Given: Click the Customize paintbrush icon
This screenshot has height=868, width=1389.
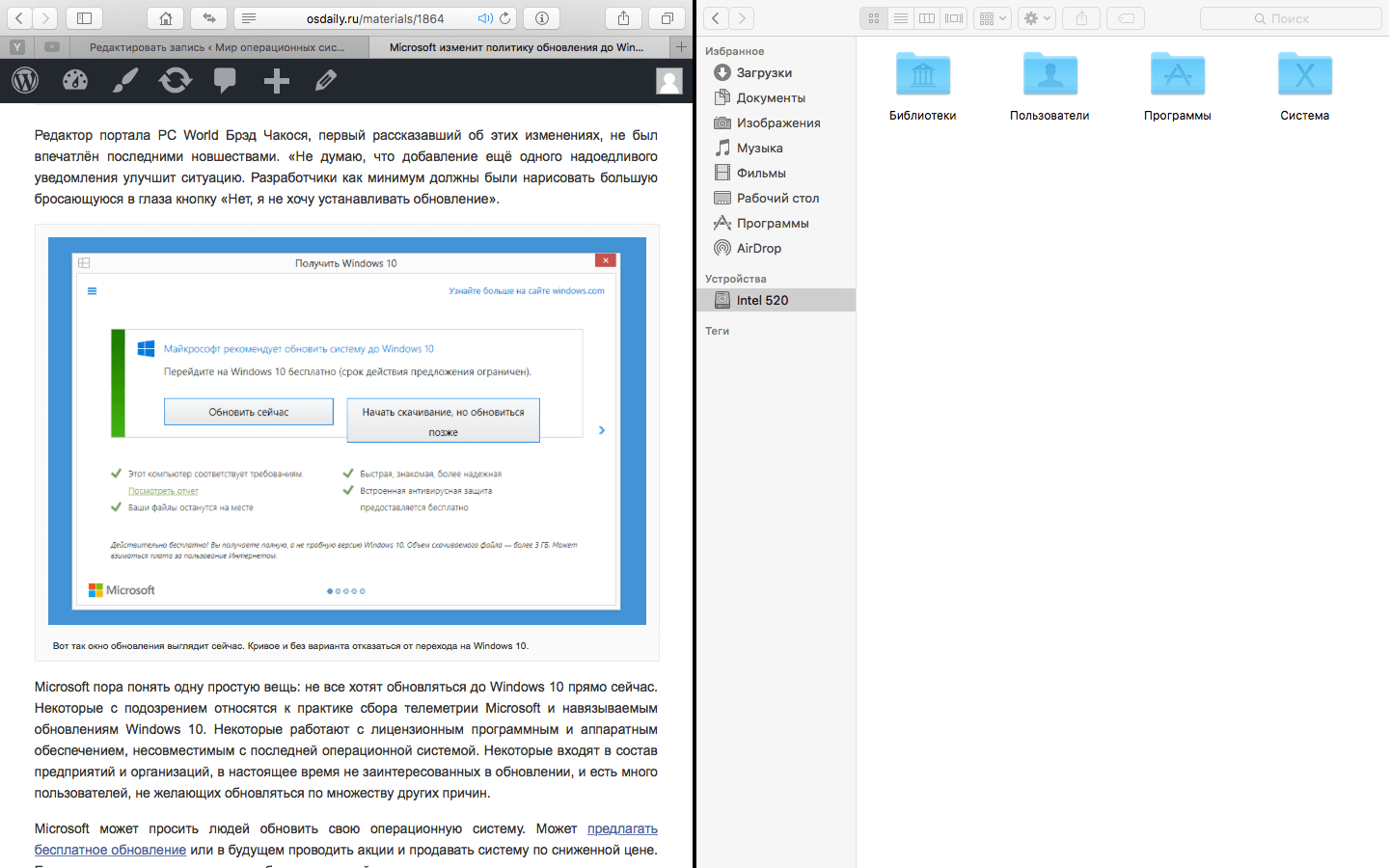Looking at the screenshot, I should (125, 81).
